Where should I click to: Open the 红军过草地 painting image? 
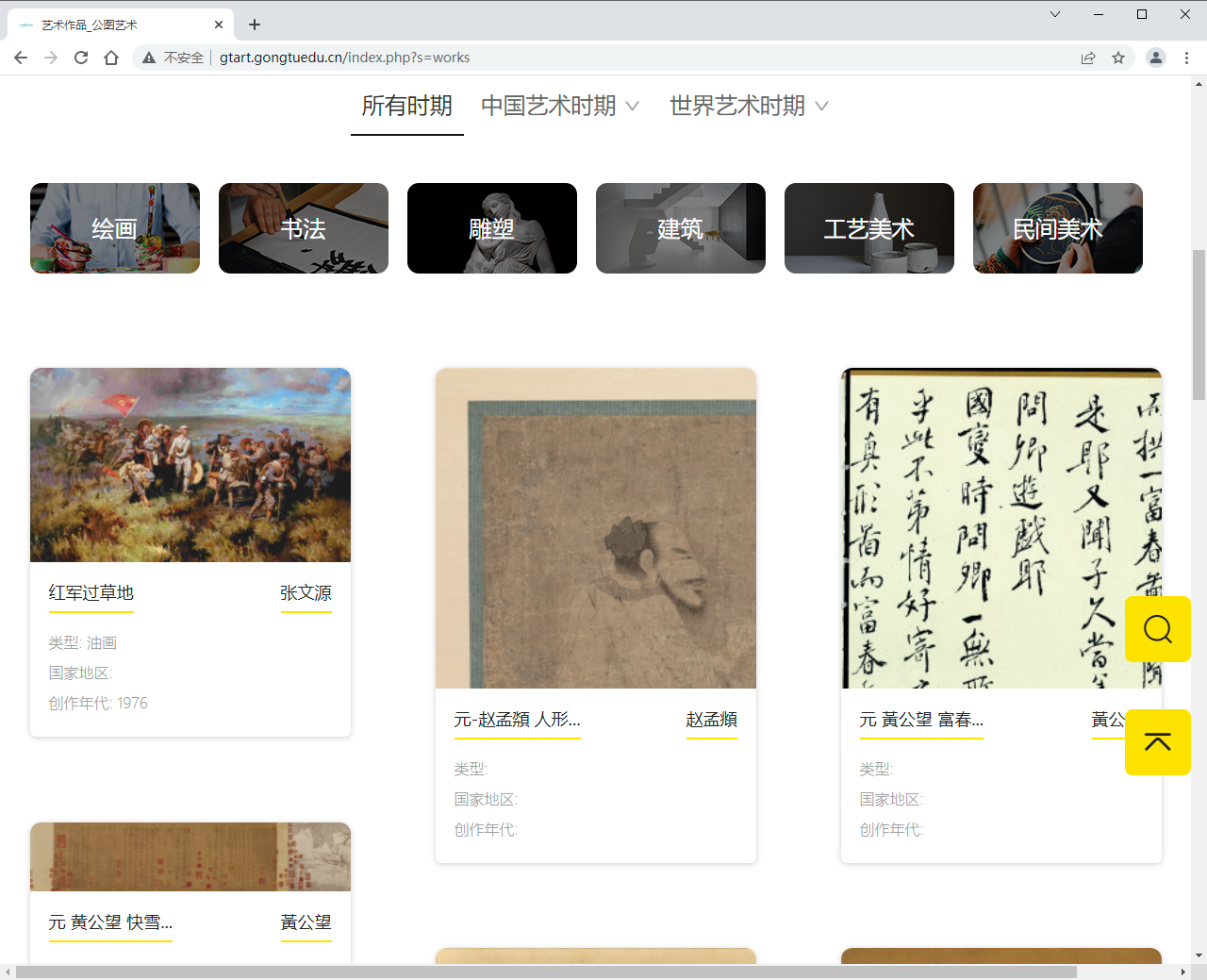pos(190,465)
